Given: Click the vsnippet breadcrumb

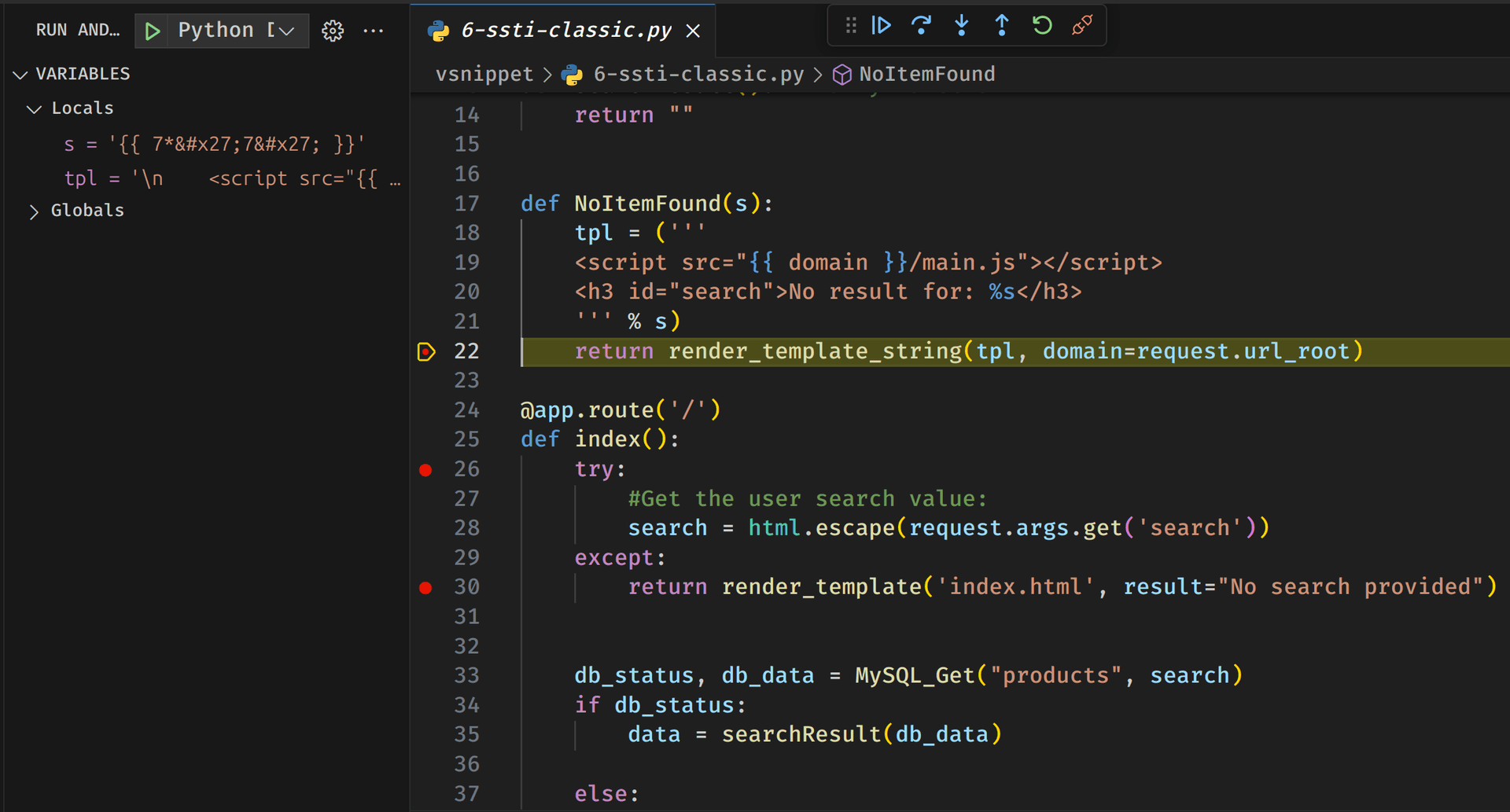Looking at the screenshot, I should coord(484,74).
